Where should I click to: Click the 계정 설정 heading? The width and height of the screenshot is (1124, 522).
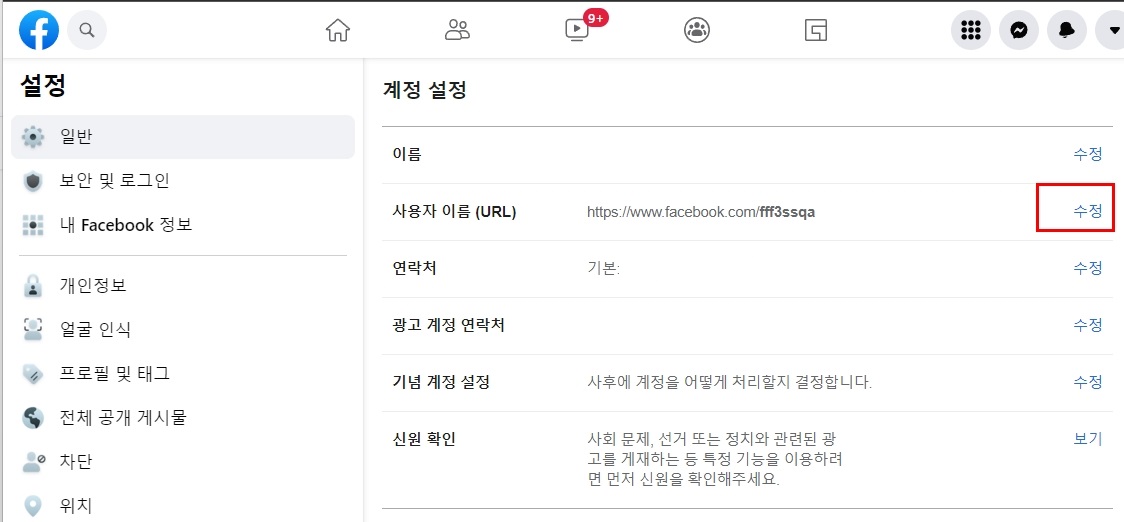(x=425, y=91)
